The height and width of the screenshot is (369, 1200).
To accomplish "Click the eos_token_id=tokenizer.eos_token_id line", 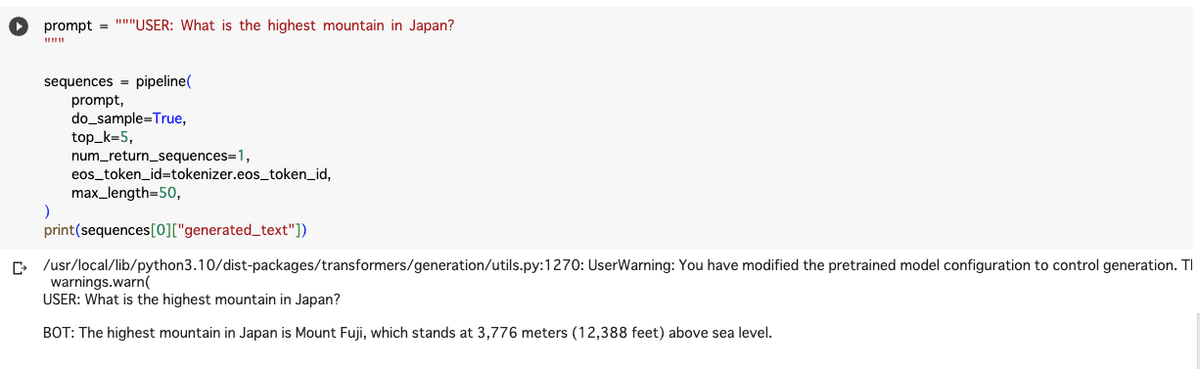I will click(201, 173).
